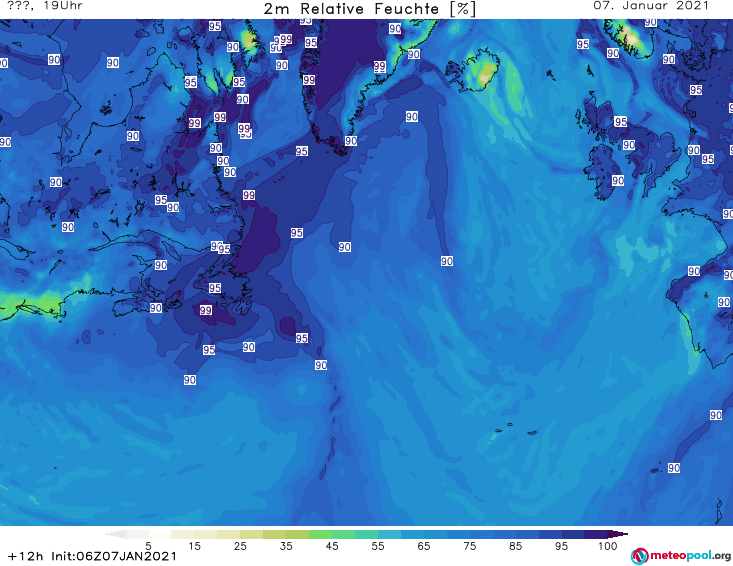Screen dimensions: 733x566
Task: Click the '25' value on the colour scale
Action: point(240,546)
